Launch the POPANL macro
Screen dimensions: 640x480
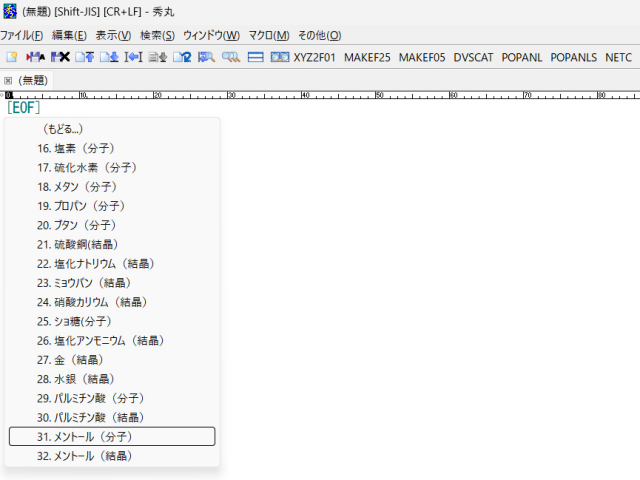coord(522,57)
